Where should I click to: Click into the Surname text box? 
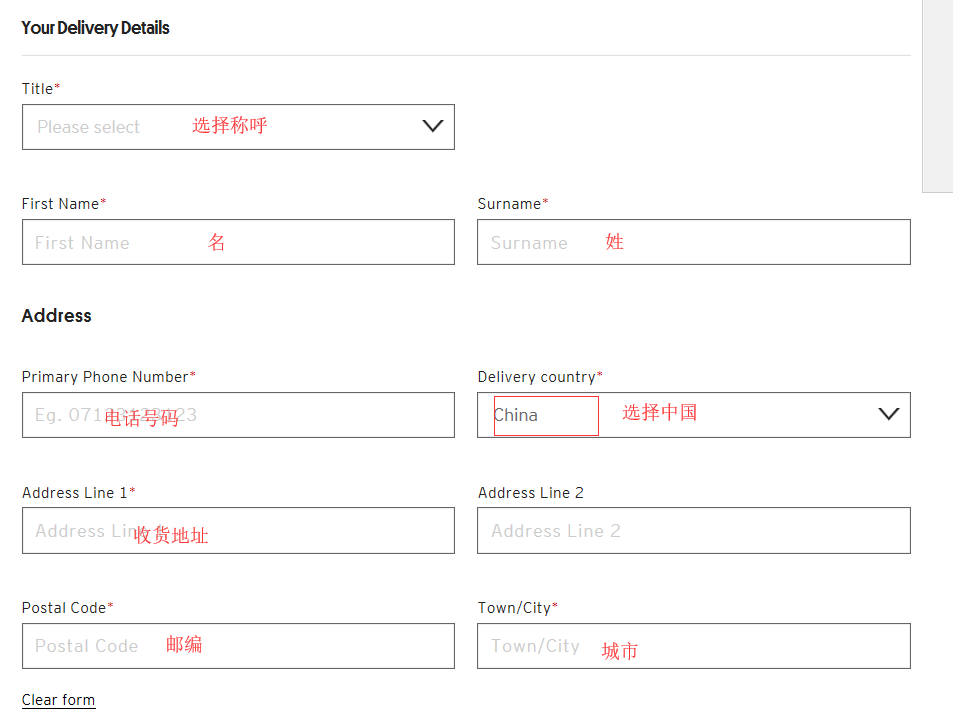coord(693,242)
